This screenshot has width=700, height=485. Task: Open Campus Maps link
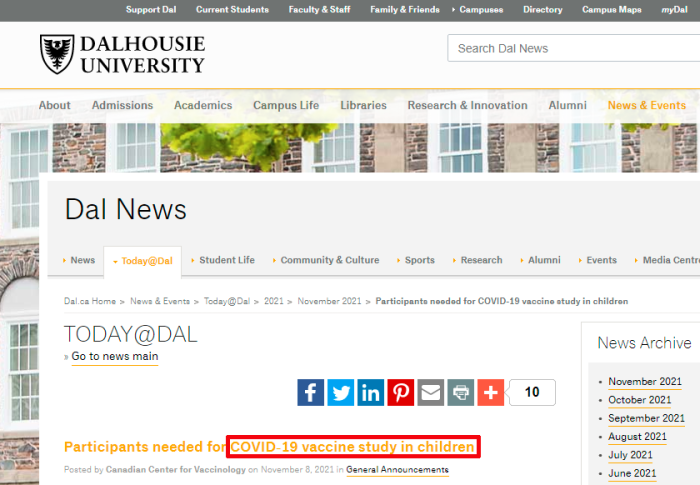tap(612, 9)
